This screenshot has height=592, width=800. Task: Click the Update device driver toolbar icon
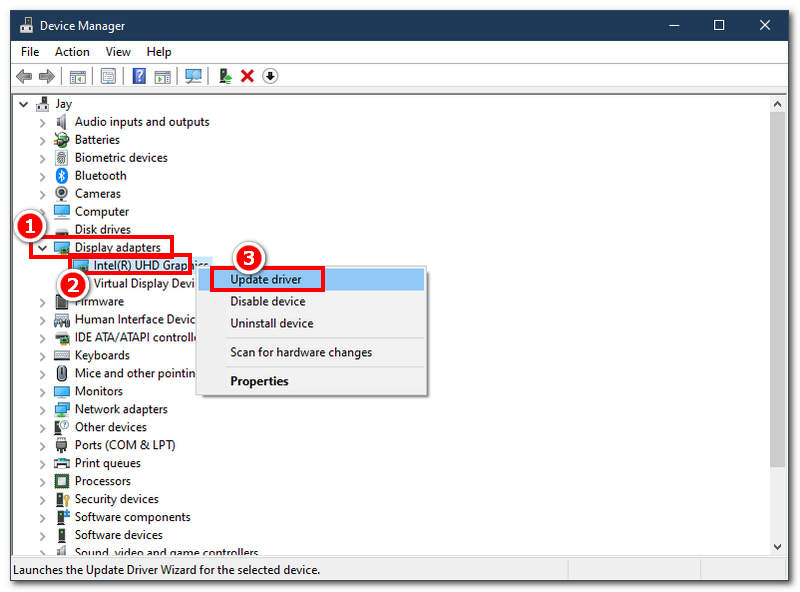click(x=226, y=76)
